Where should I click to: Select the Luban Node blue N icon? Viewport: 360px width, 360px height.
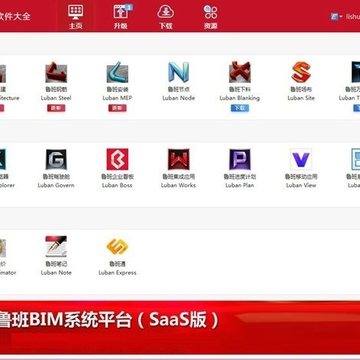[179, 72]
